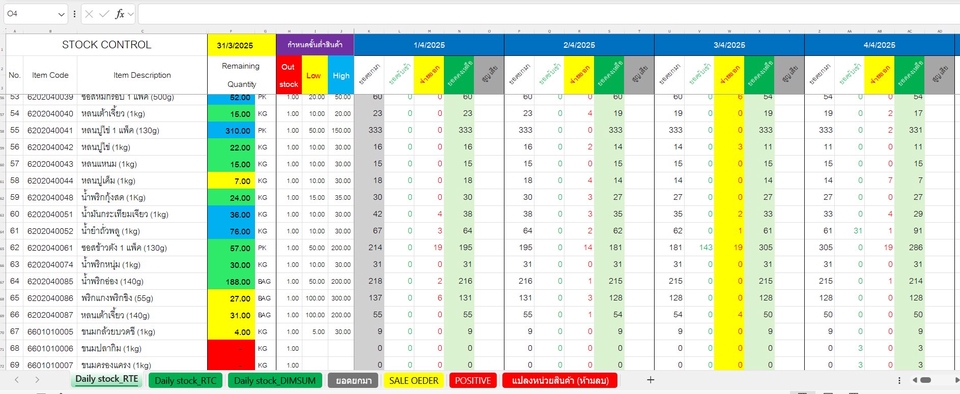Image resolution: width=960 pixels, height=394 pixels.
Task: Click the Item Description header cell
Action: click(x=142, y=75)
